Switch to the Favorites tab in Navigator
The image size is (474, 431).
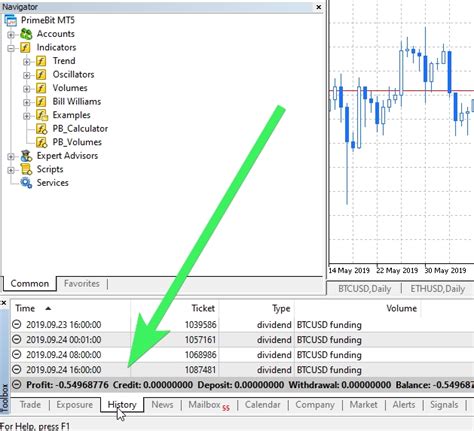click(82, 283)
